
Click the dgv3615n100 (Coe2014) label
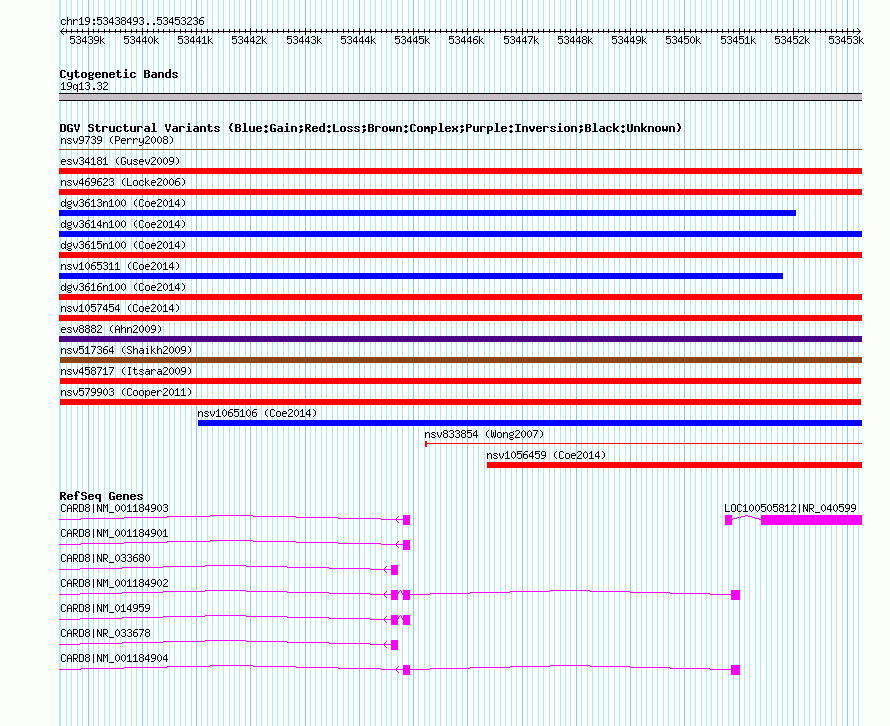(123, 245)
